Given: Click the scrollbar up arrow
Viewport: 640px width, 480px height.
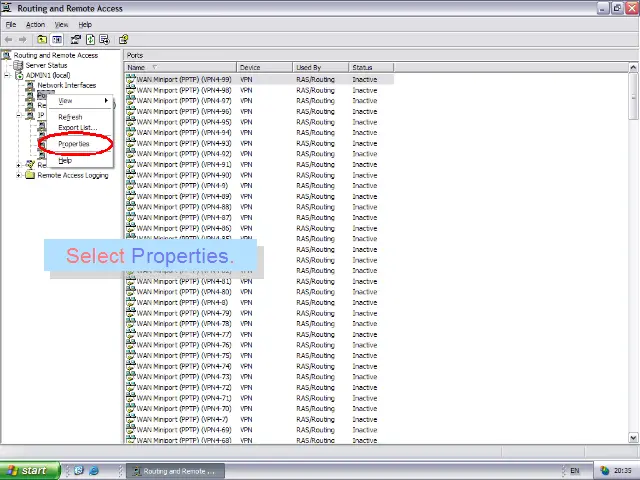Looking at the screenshot, I should 633,67.
